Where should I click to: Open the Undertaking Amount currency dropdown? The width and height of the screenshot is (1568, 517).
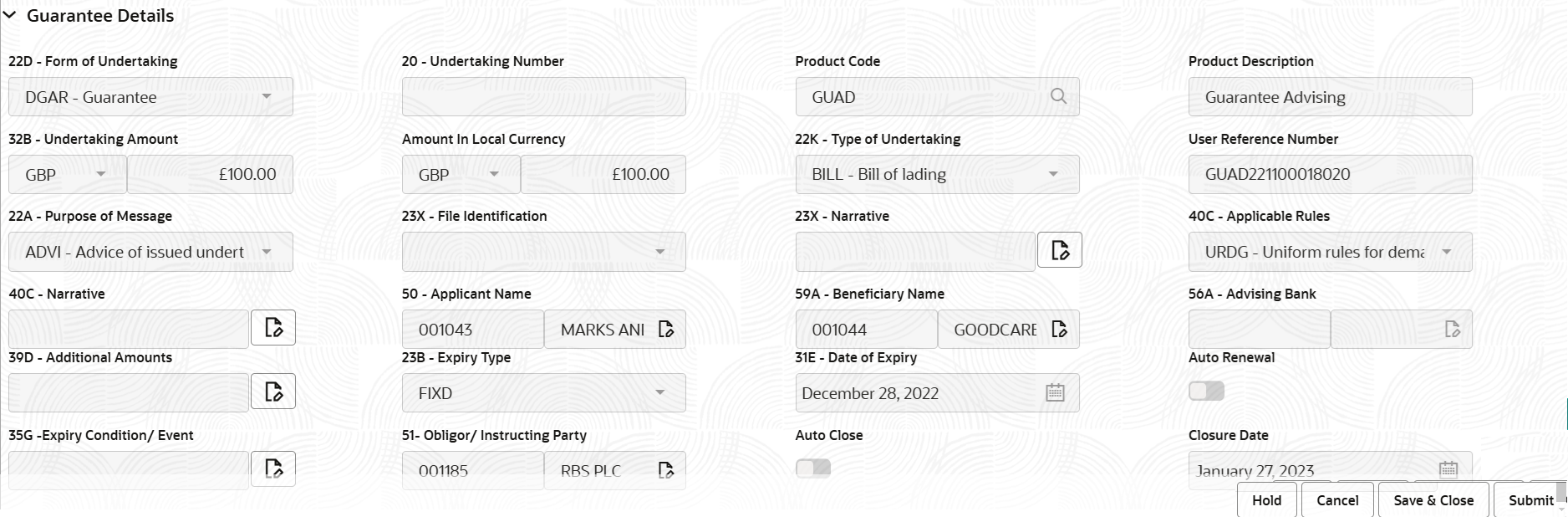(102, 174)
